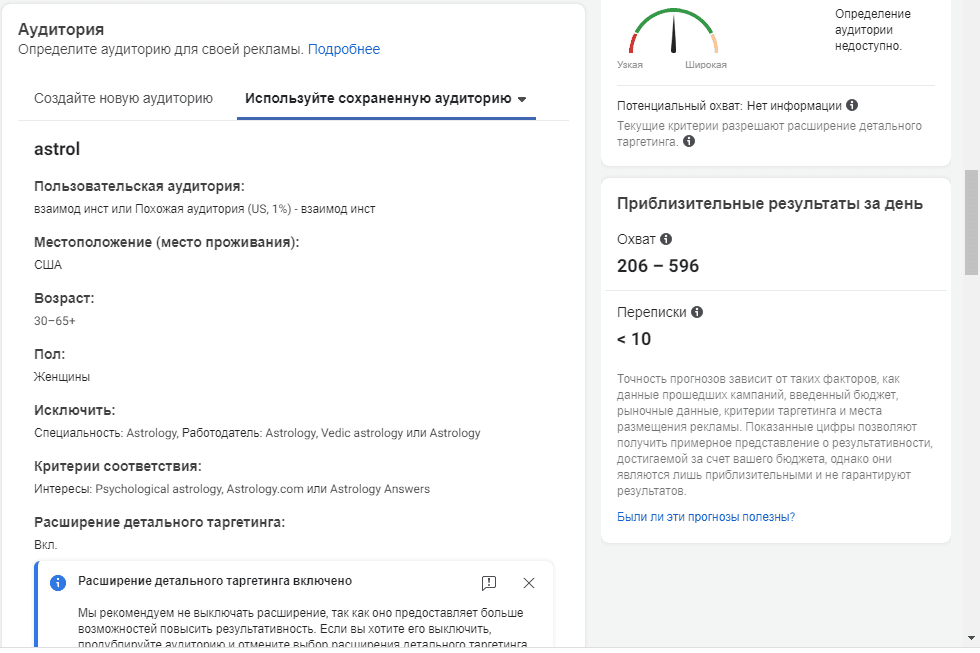980x653 pixels.
Task: Click the Женщины gender value
Action: click(62, 377)
